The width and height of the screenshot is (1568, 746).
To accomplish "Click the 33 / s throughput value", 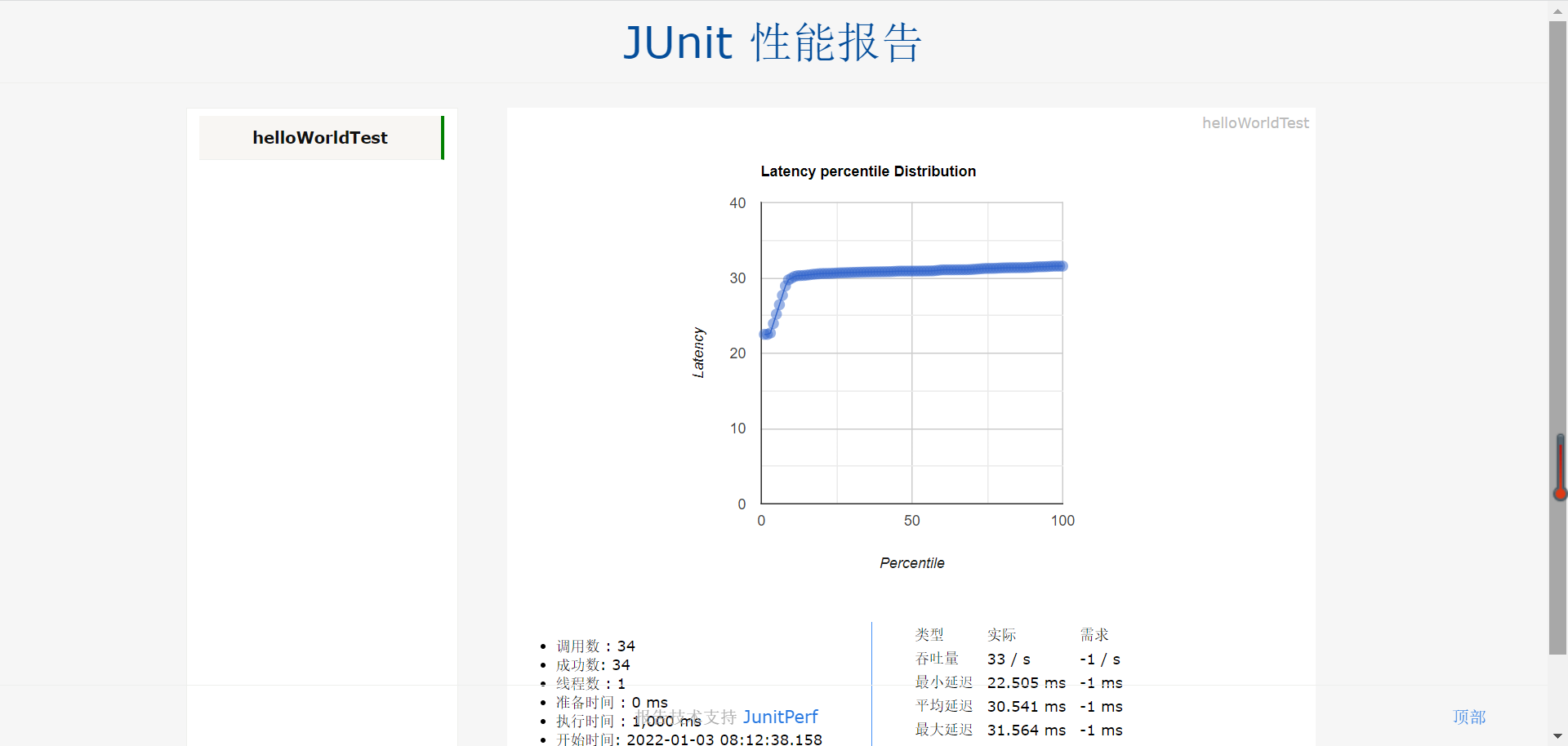I will click(x=1009, y=659).
